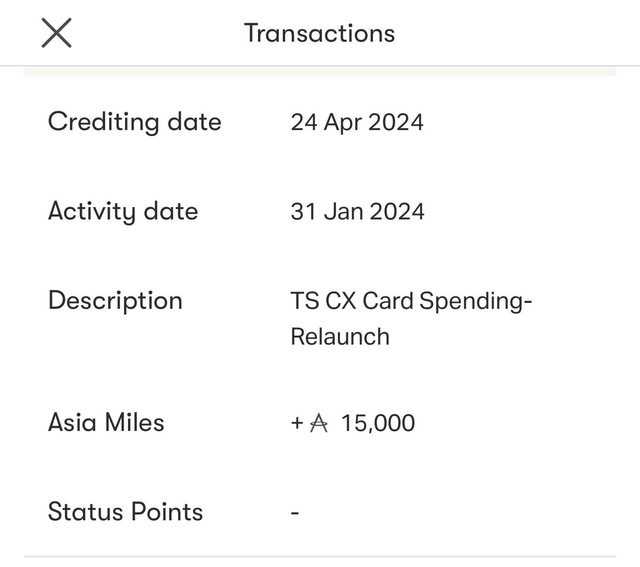Select the Asia Miles row label
The image size is (640, 567).
tap(106, 422)
